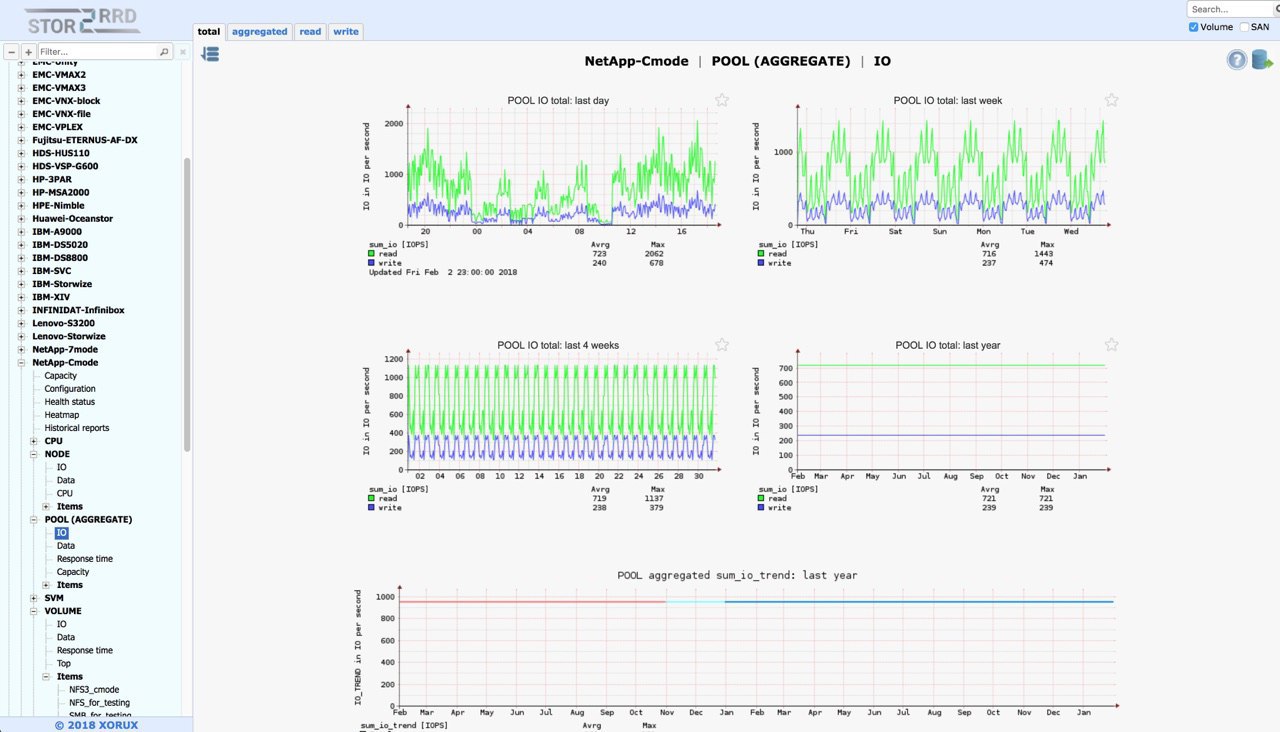Image resolution: width=1280 pixels, height=732 pixels.
Task: Select Capacity under POOL (AGGREGATE)
Action: pos(73,572)
